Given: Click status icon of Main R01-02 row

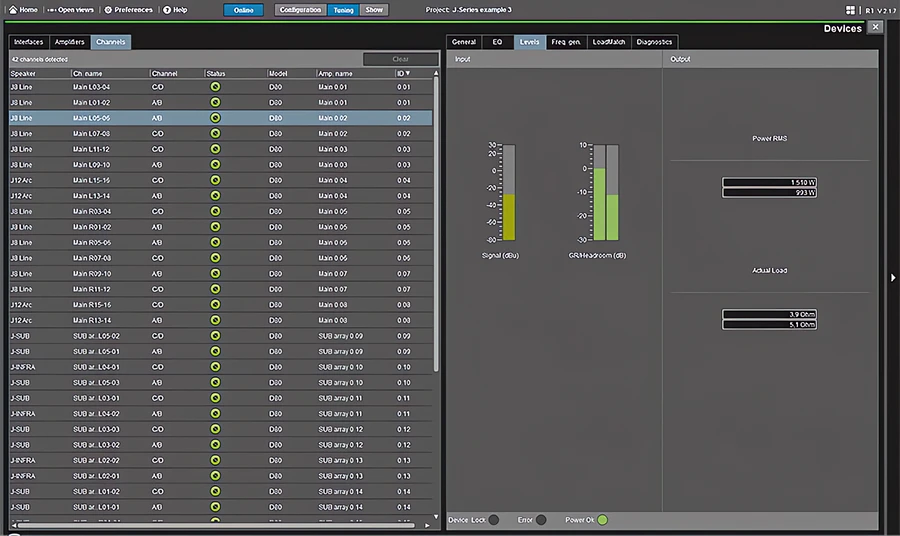Looking at the screenshot, I should point(215,227).
